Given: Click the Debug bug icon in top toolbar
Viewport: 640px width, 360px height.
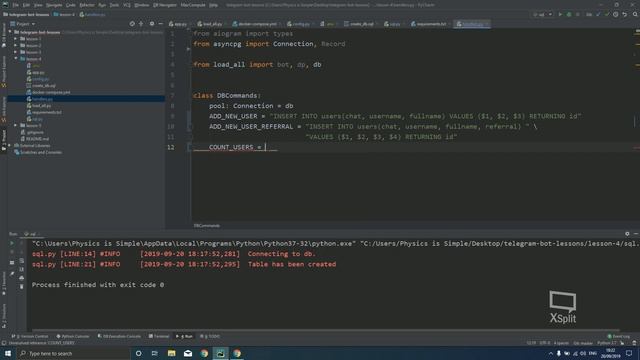Looking at the screenshot, I should tap(569, 14).
